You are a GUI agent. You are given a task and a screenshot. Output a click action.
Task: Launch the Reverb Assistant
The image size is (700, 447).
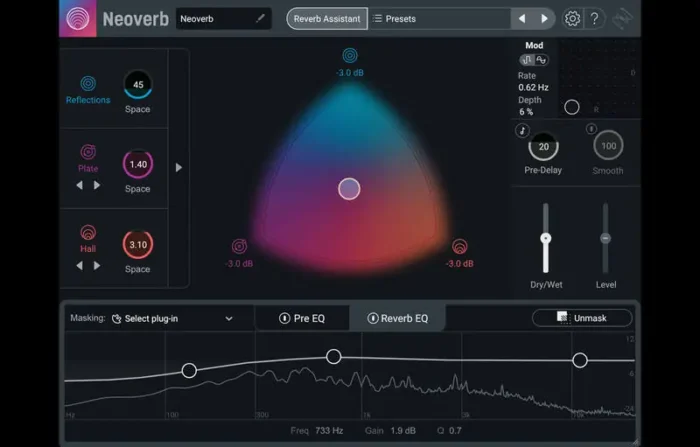pos(326,18)
